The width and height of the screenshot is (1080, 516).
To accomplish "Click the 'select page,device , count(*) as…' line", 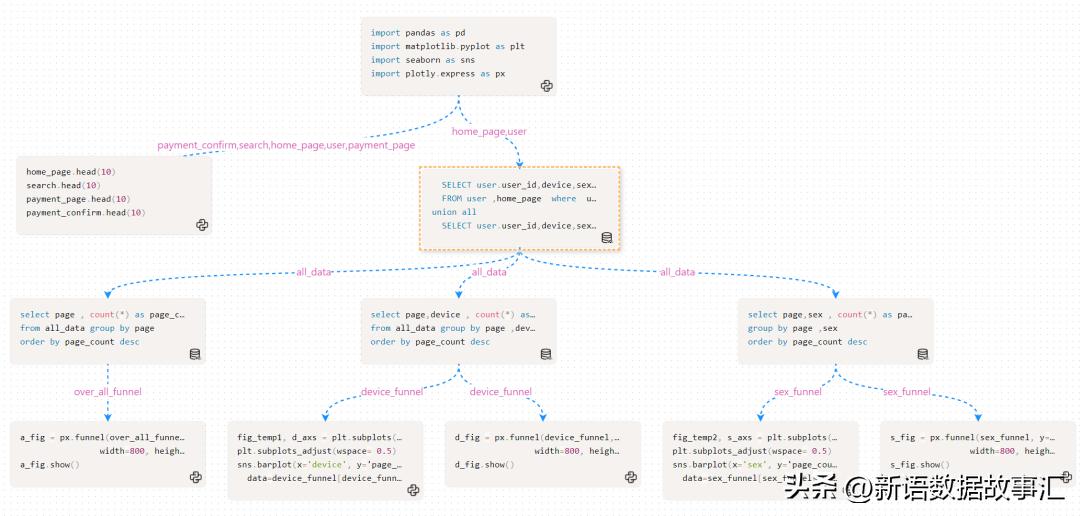I will 453,315.
